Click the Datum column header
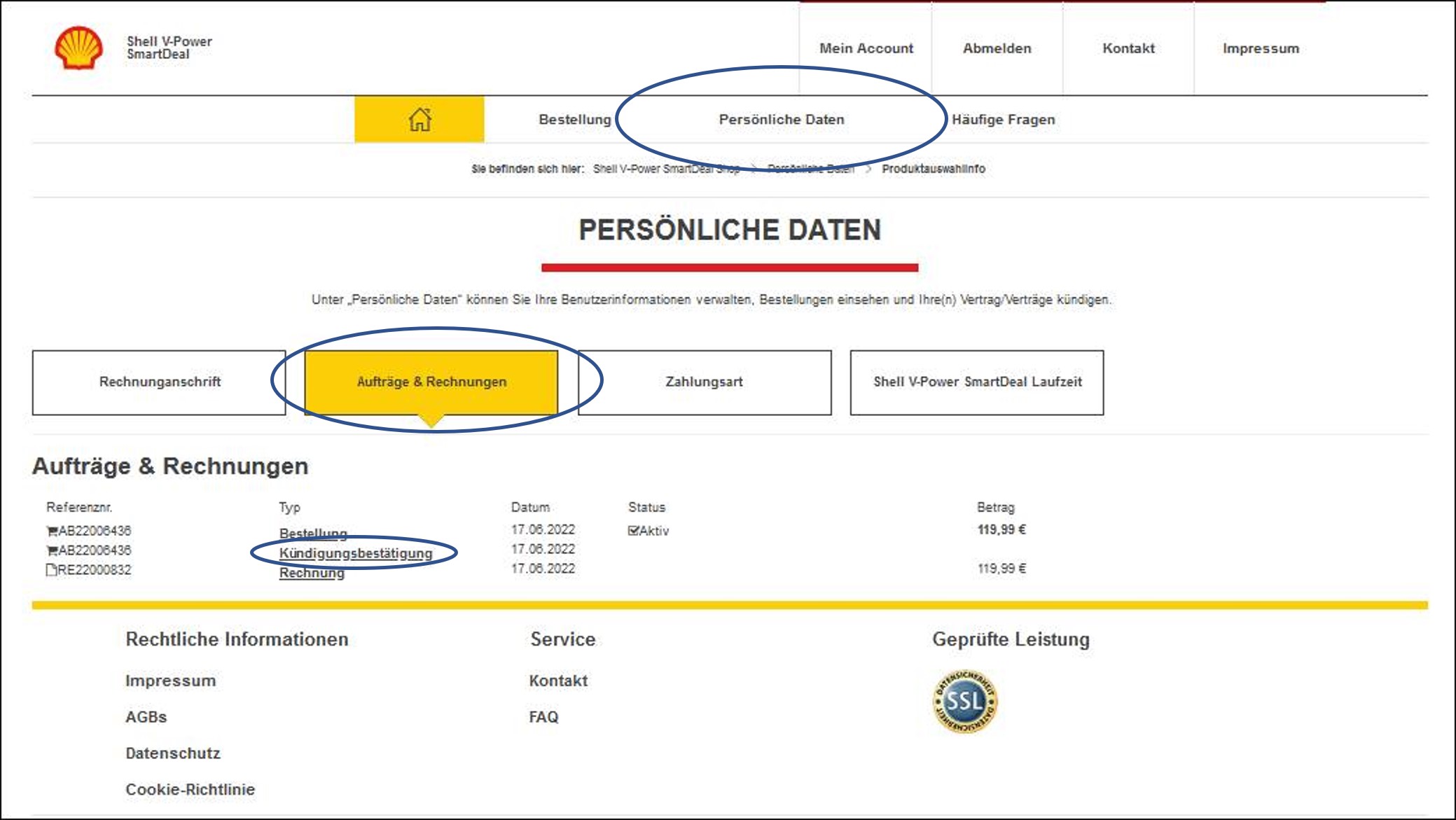 [x=530, y=507]
